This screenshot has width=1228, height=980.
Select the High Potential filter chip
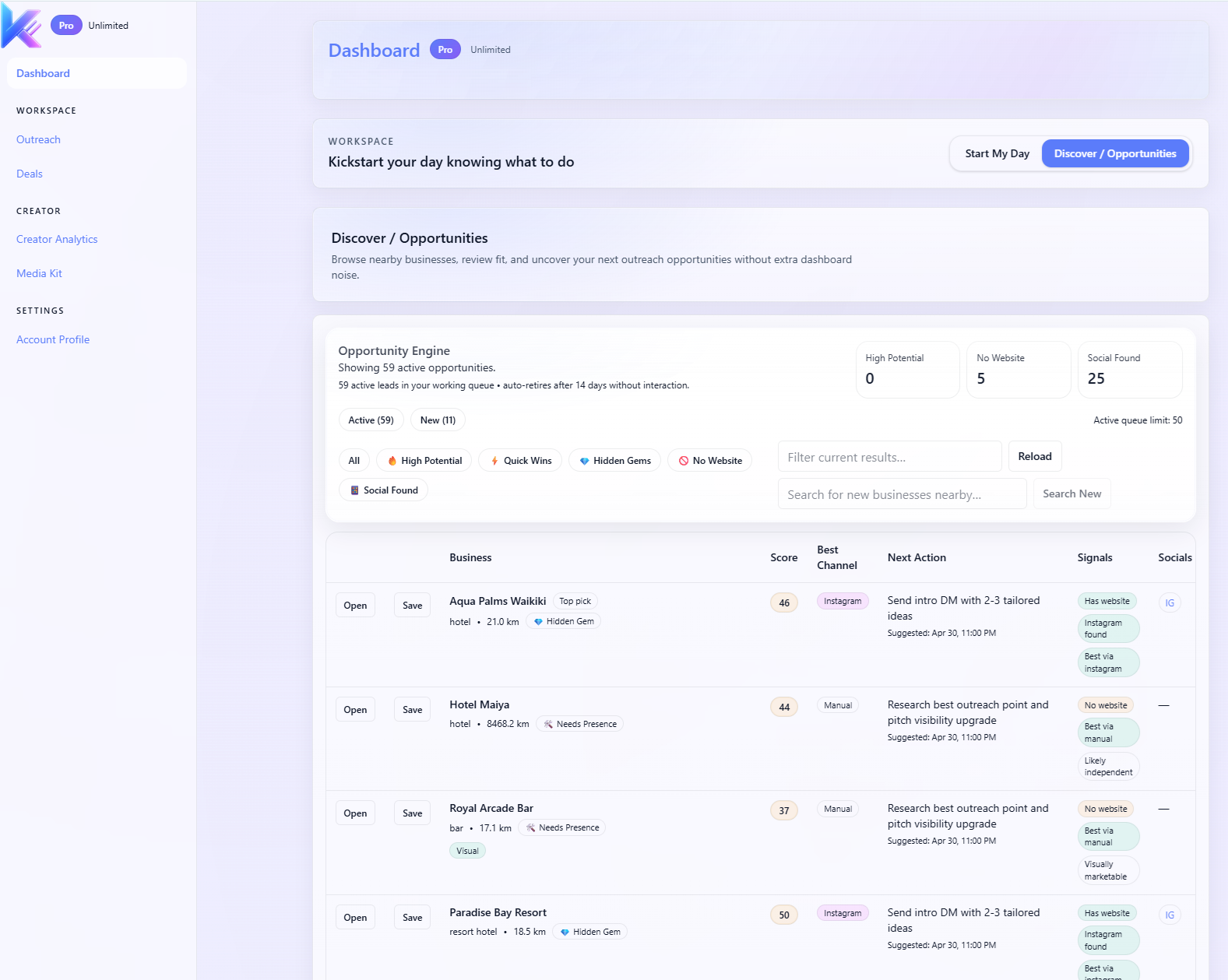(424, 461)
